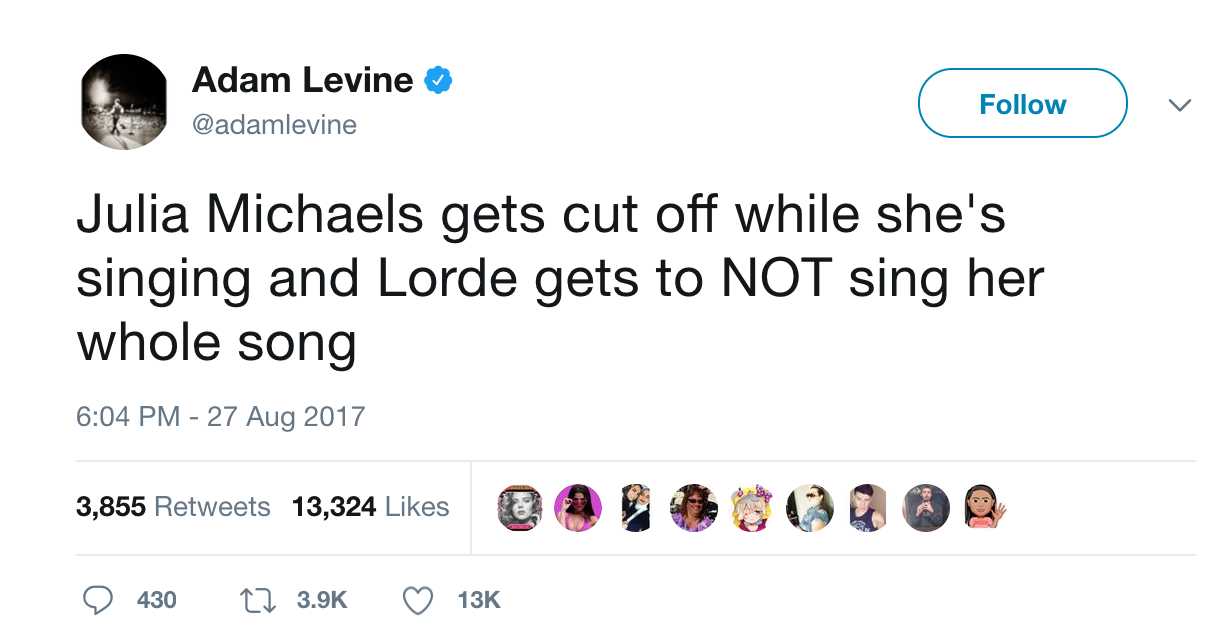1220x634 pixels.
Task: Click the liker avatar with magenta background
Action: (578, 508)
